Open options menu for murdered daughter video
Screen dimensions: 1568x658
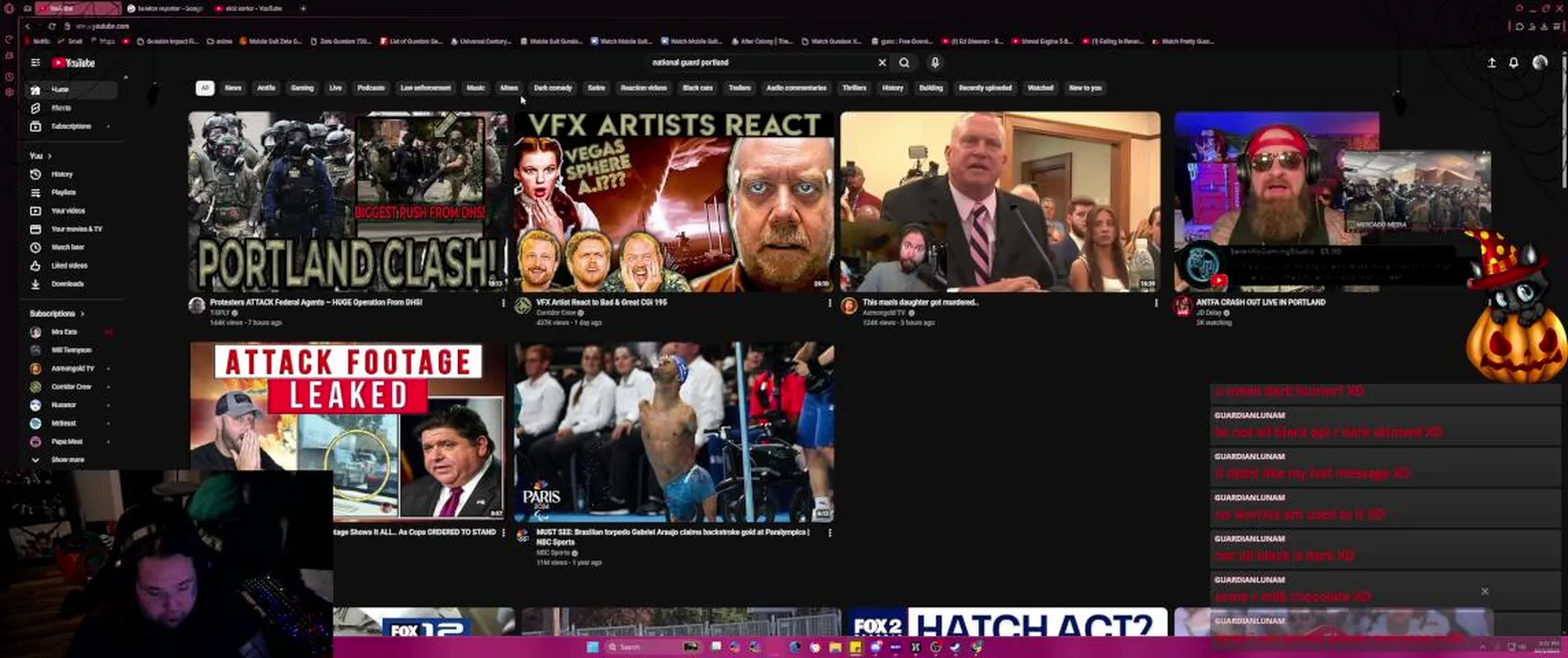tap(1156, 302)
